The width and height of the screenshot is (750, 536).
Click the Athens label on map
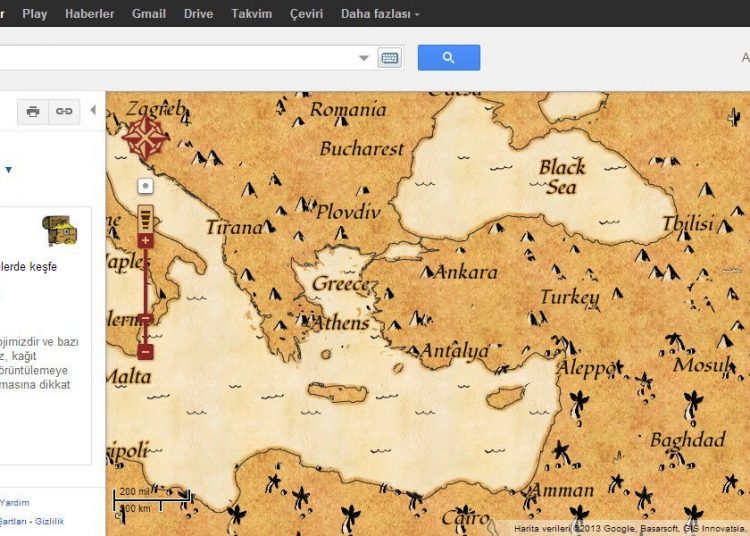click(340, 323)
